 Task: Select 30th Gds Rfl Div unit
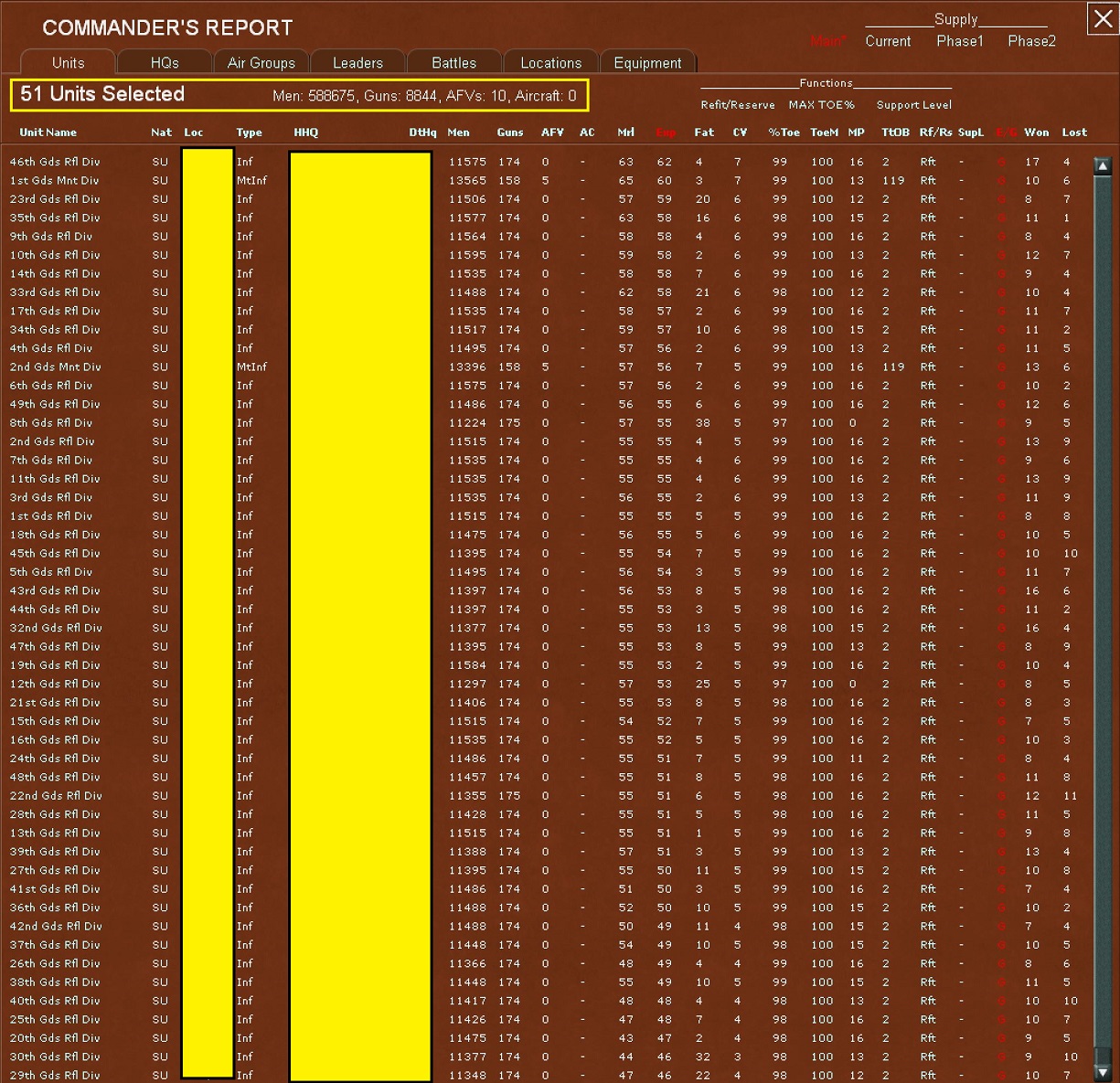[x=55, y=1056]
